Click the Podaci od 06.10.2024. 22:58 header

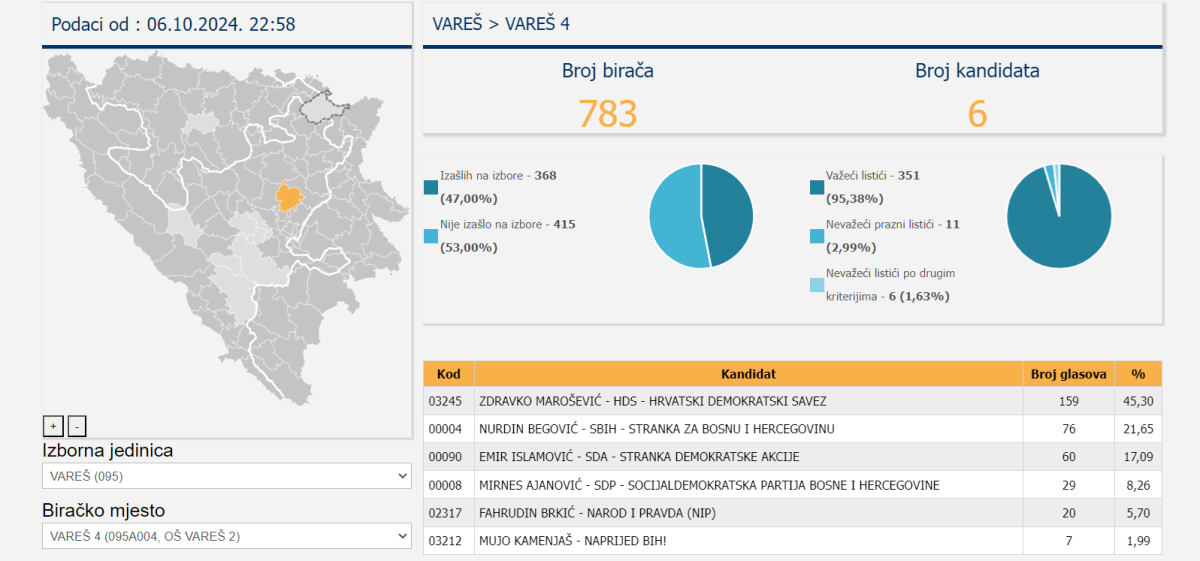(x=173, y=24)
